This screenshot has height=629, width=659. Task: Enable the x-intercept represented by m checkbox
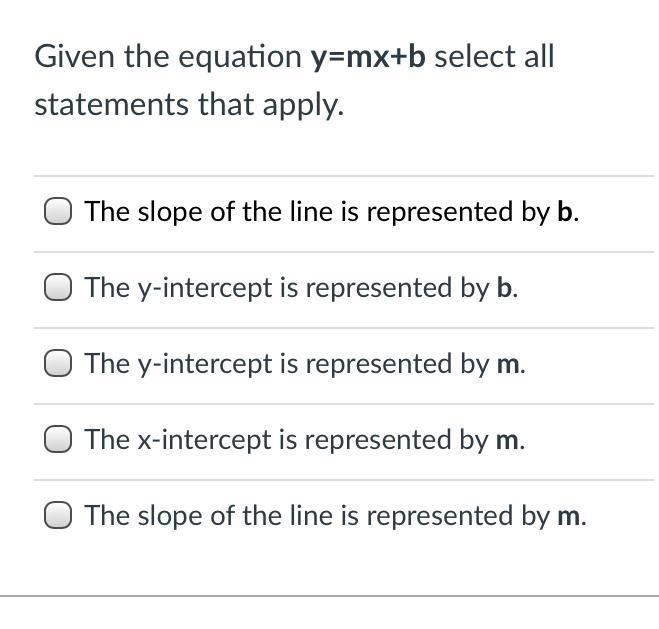coord(58,440)
